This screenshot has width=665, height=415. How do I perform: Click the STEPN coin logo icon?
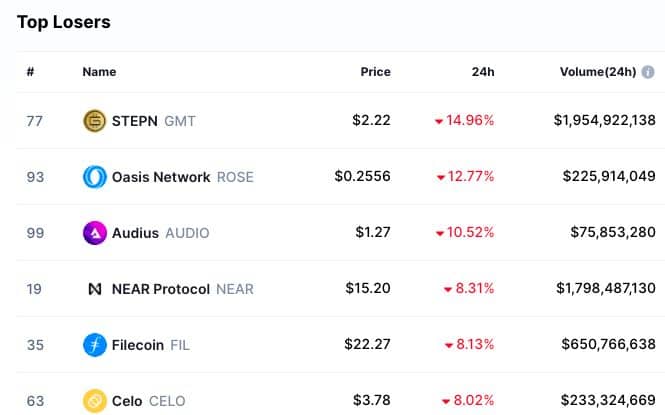[x=95, y=121]
